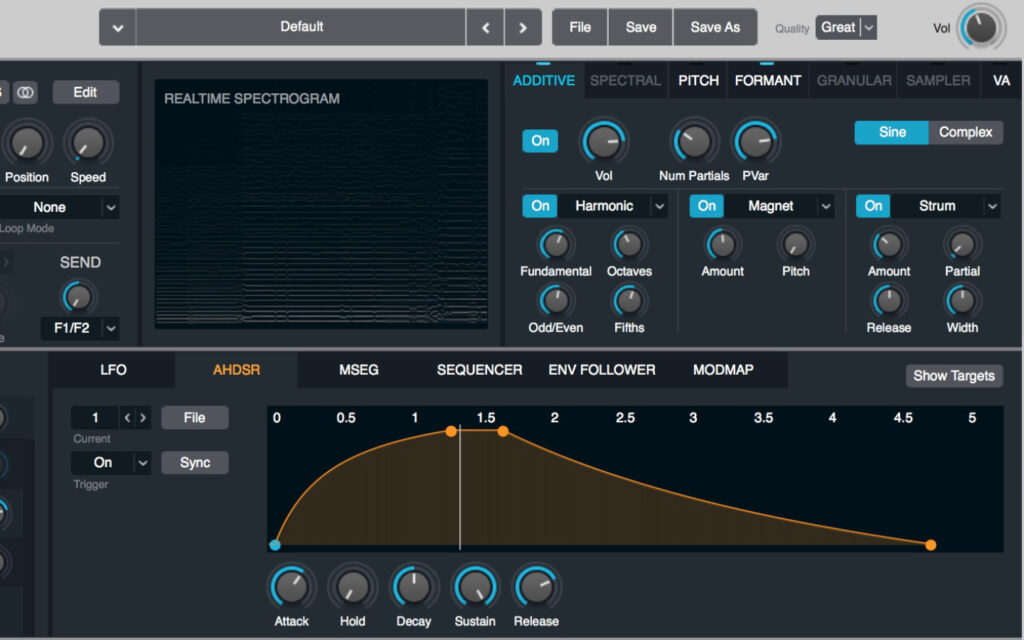Step to previous AHDSR envelope number

(127, 418)
